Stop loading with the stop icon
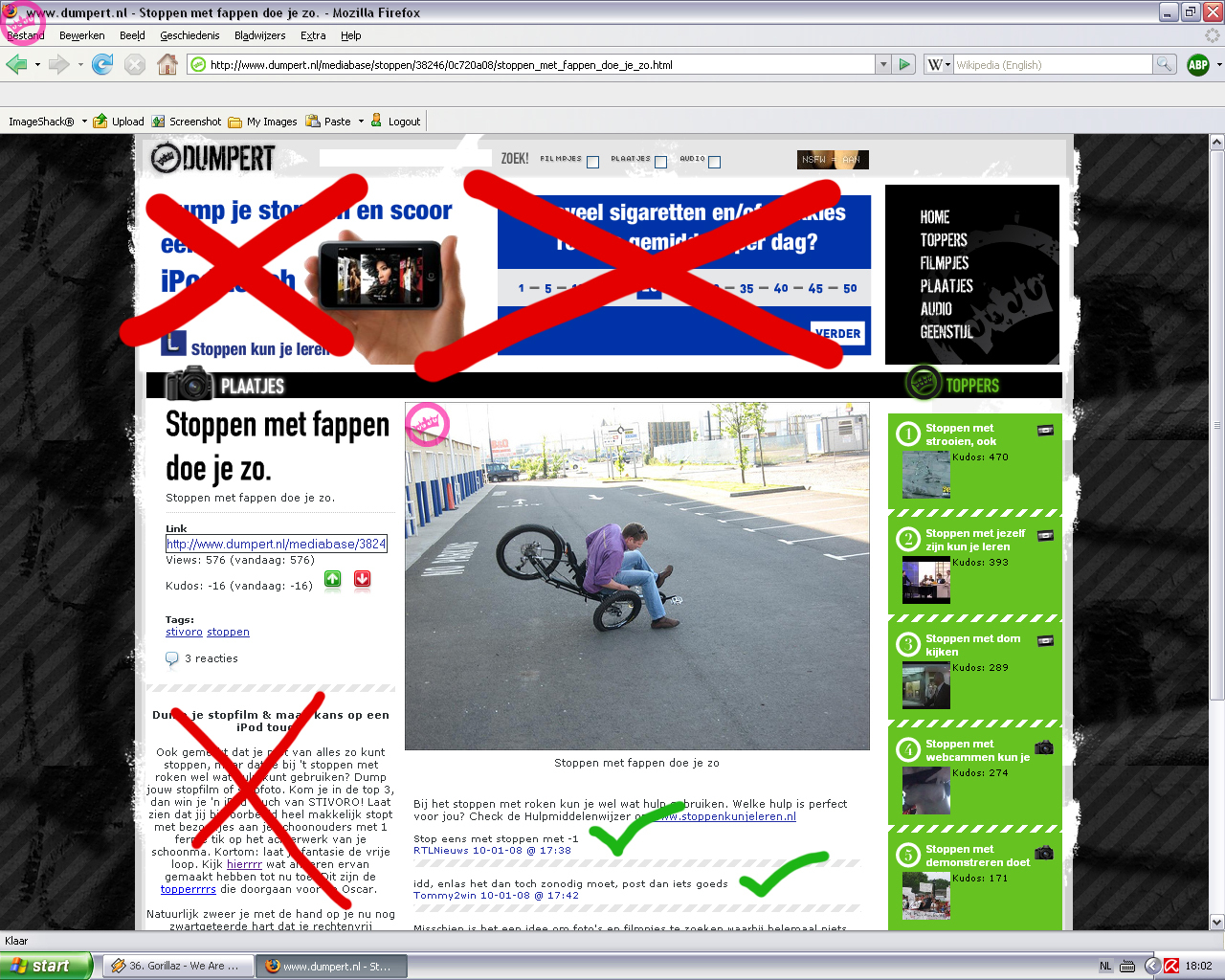1225x980 pixels. point(135,64)
